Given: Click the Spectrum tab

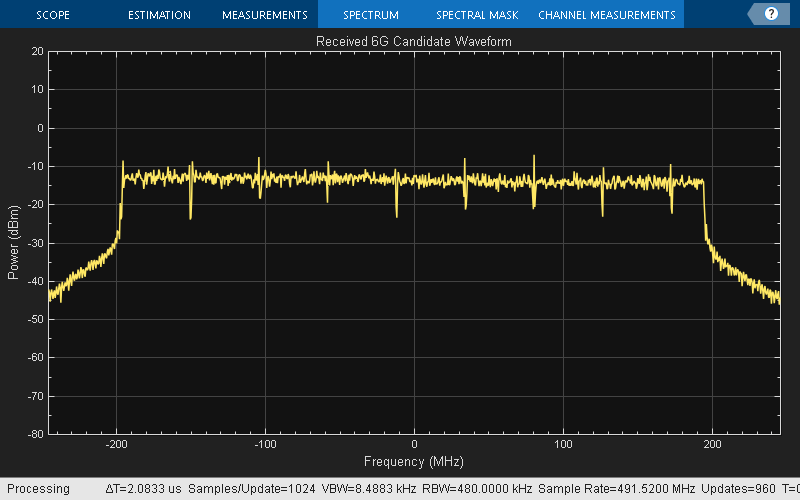Looking at the screenshot, I should tap(370, 15).
